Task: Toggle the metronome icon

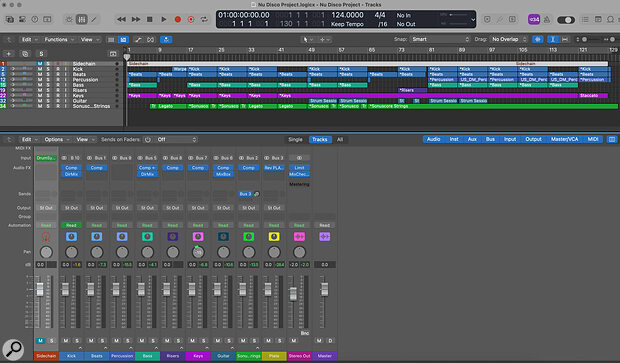Action: tap(547, 19)
